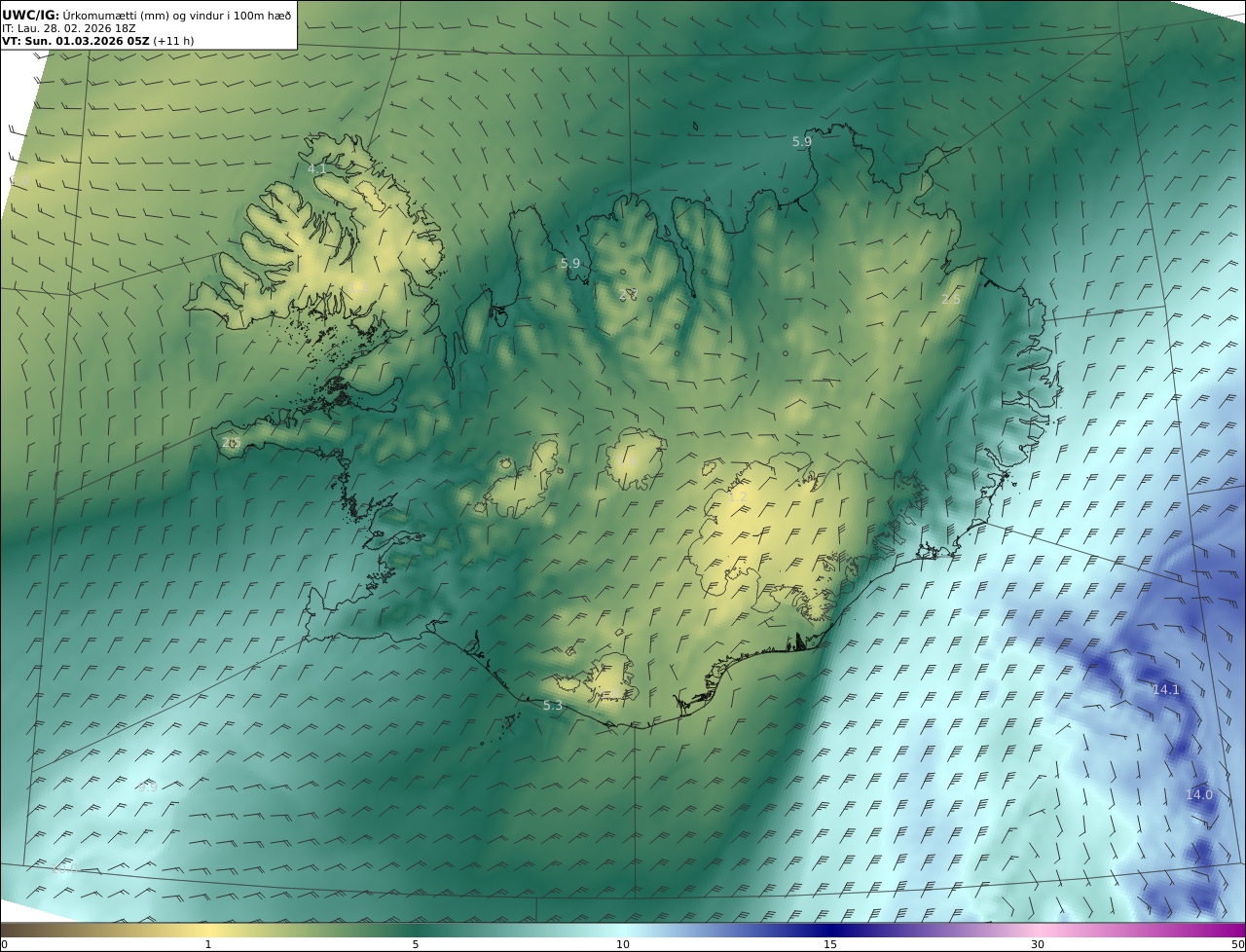Click the 30 tick on the color scale
Image resolution: width=1246 pixels, height=952 pixels.
pos(1038,944)
